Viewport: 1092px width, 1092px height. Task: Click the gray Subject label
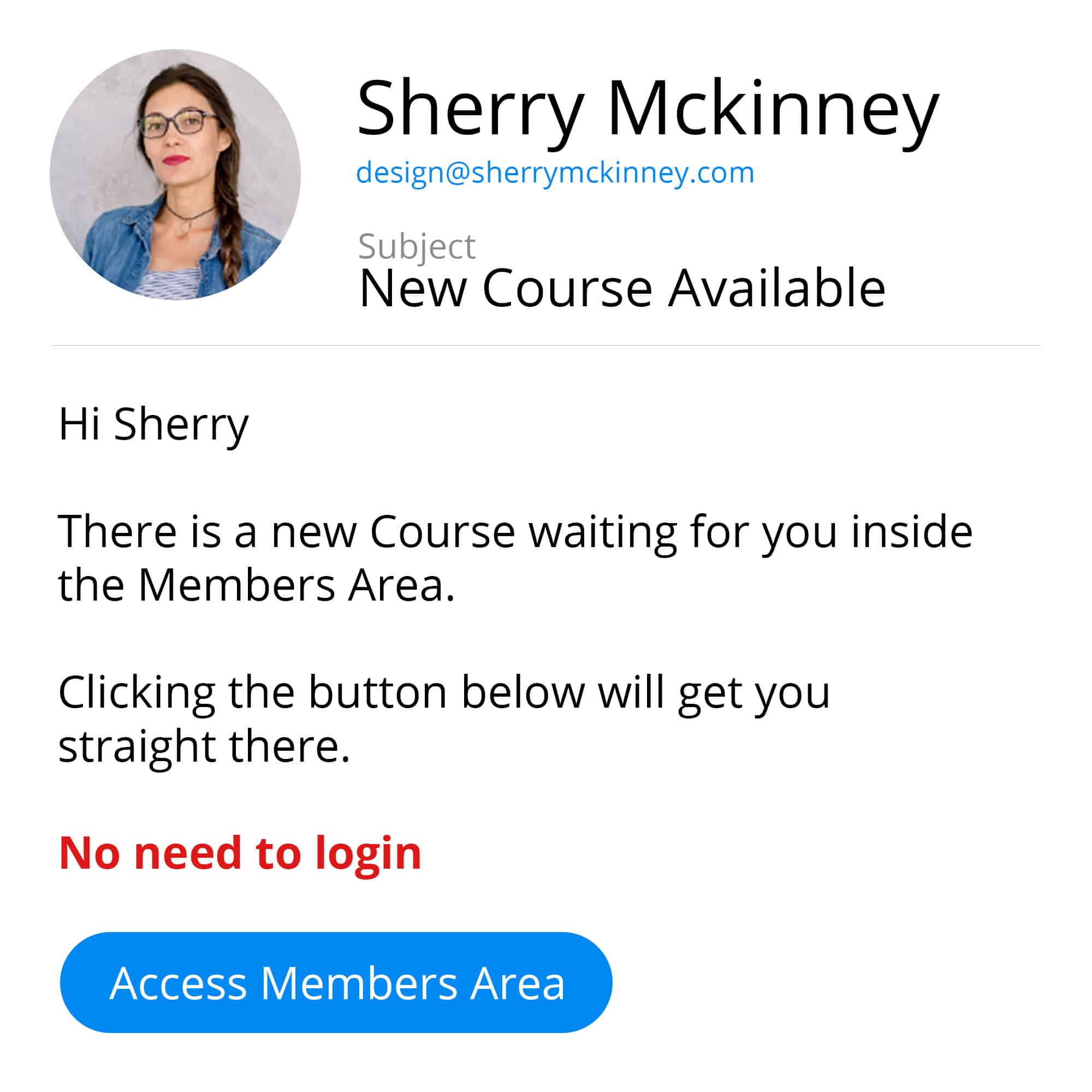pos(417,247)
